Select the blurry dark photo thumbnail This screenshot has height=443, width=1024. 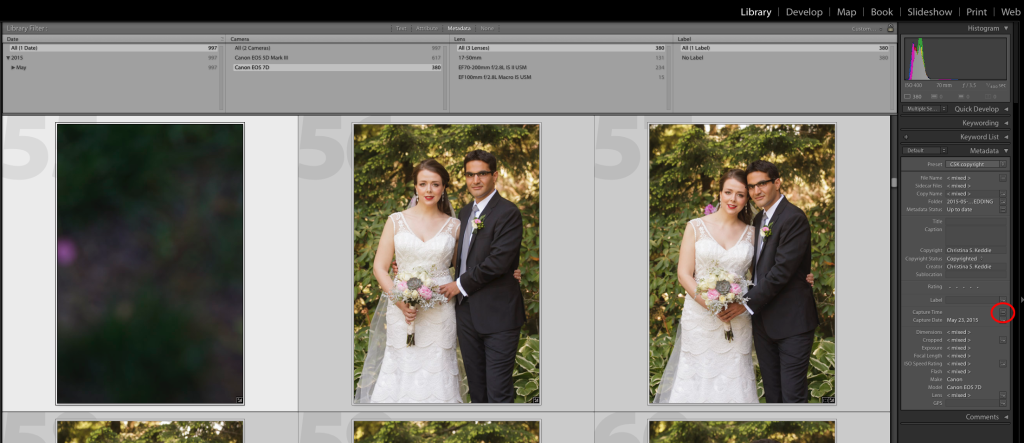point(150,263)
